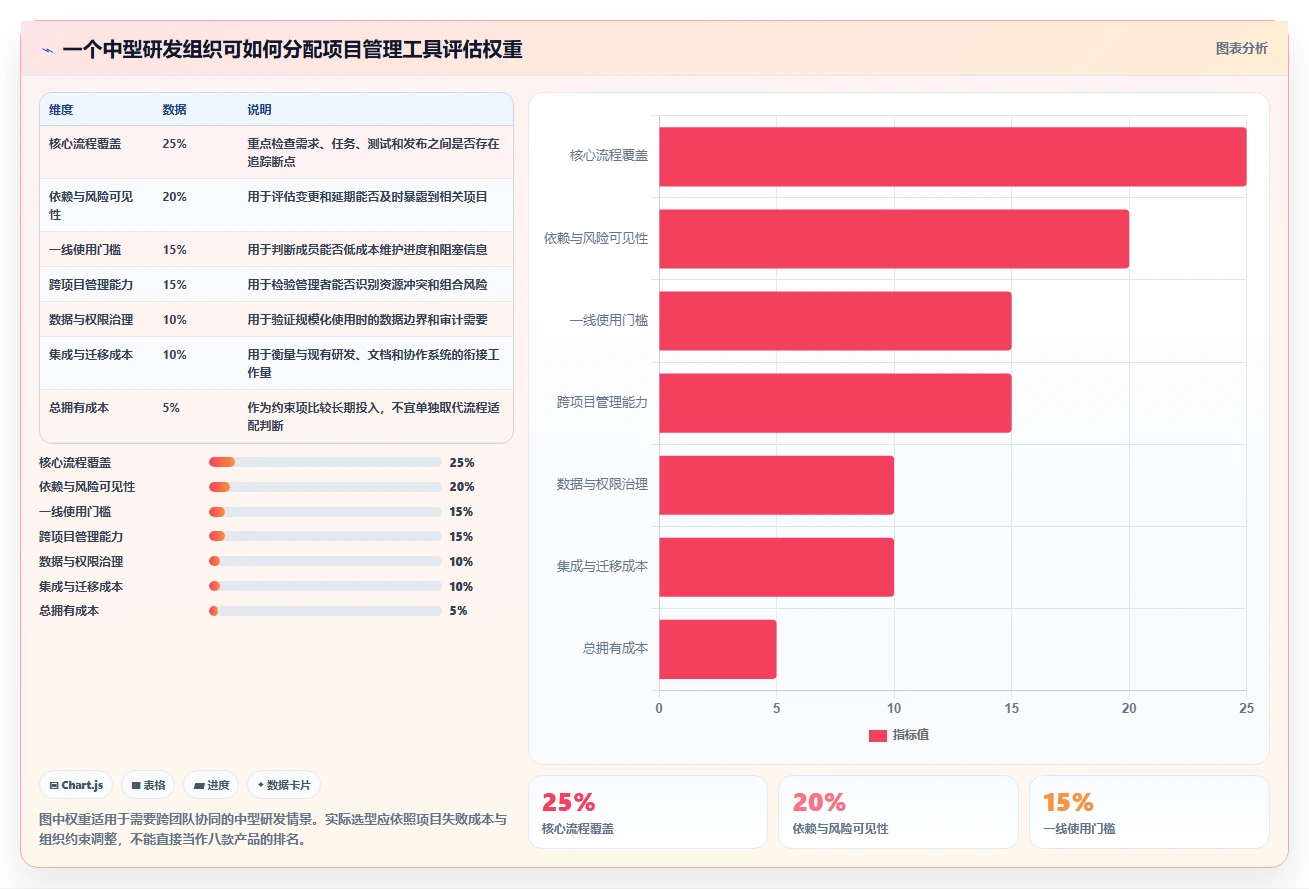Click the 数据 table column header

pos(174,110)
